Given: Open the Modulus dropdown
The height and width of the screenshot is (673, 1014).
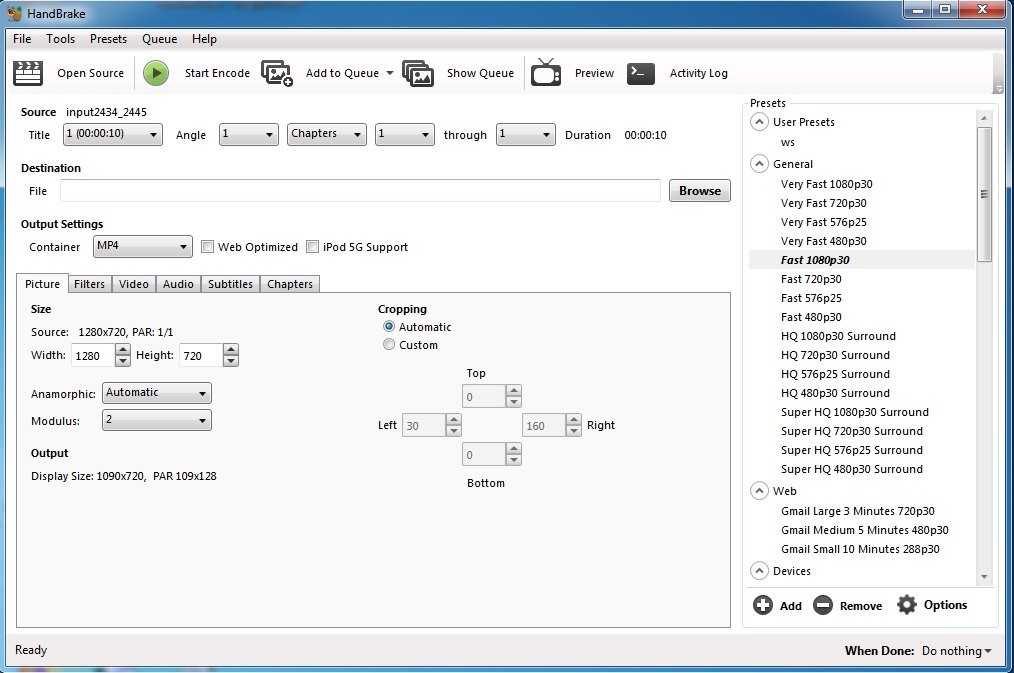Looking at the screenshot, I should pyautogui.click(x=156, y=420).
